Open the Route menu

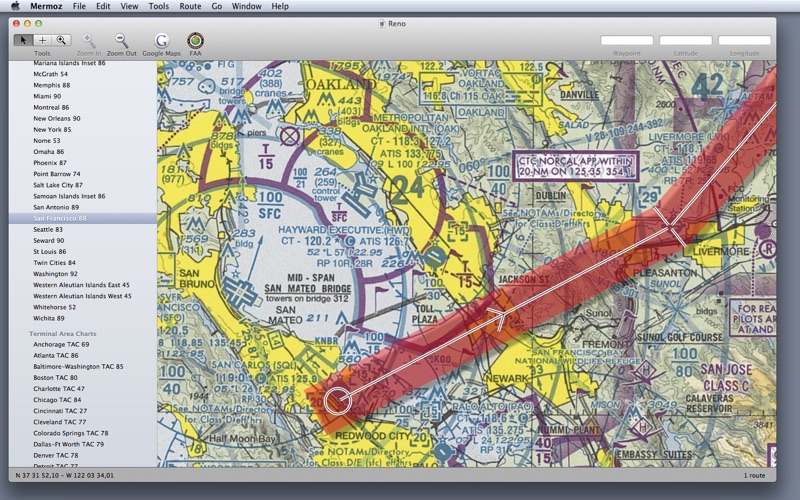[x=190, y=6]
